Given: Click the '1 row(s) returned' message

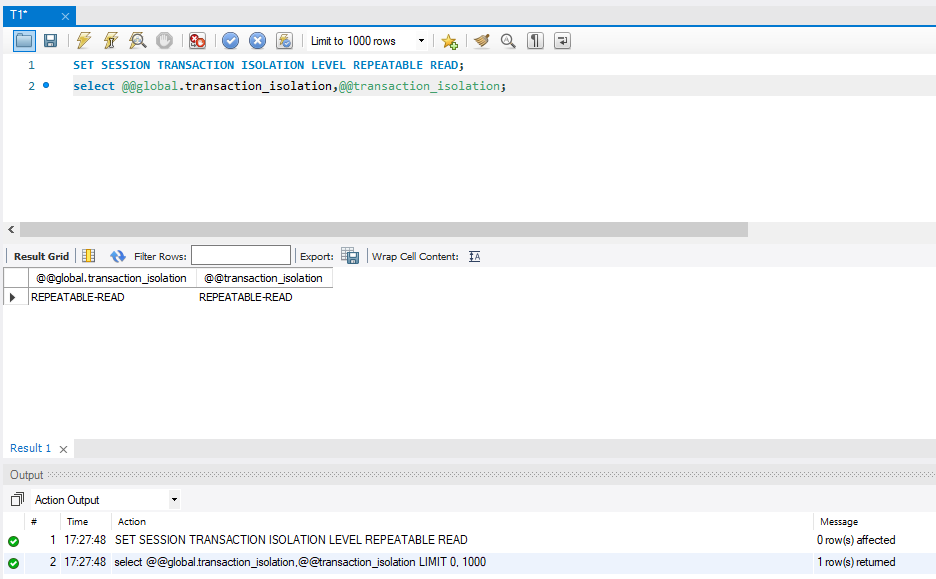Looking at the screenshot, I should tap(856, 562).
